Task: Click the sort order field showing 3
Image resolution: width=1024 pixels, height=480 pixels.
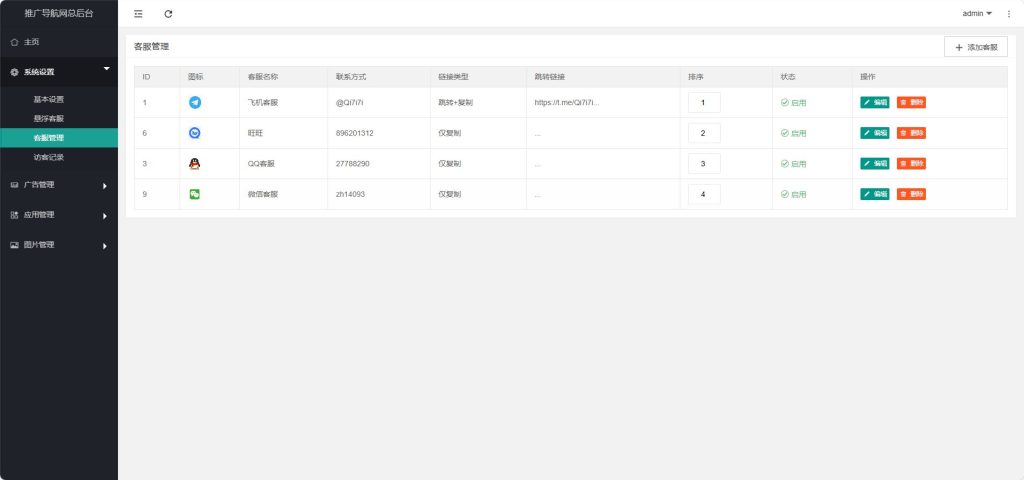Action: pos(704,164)
